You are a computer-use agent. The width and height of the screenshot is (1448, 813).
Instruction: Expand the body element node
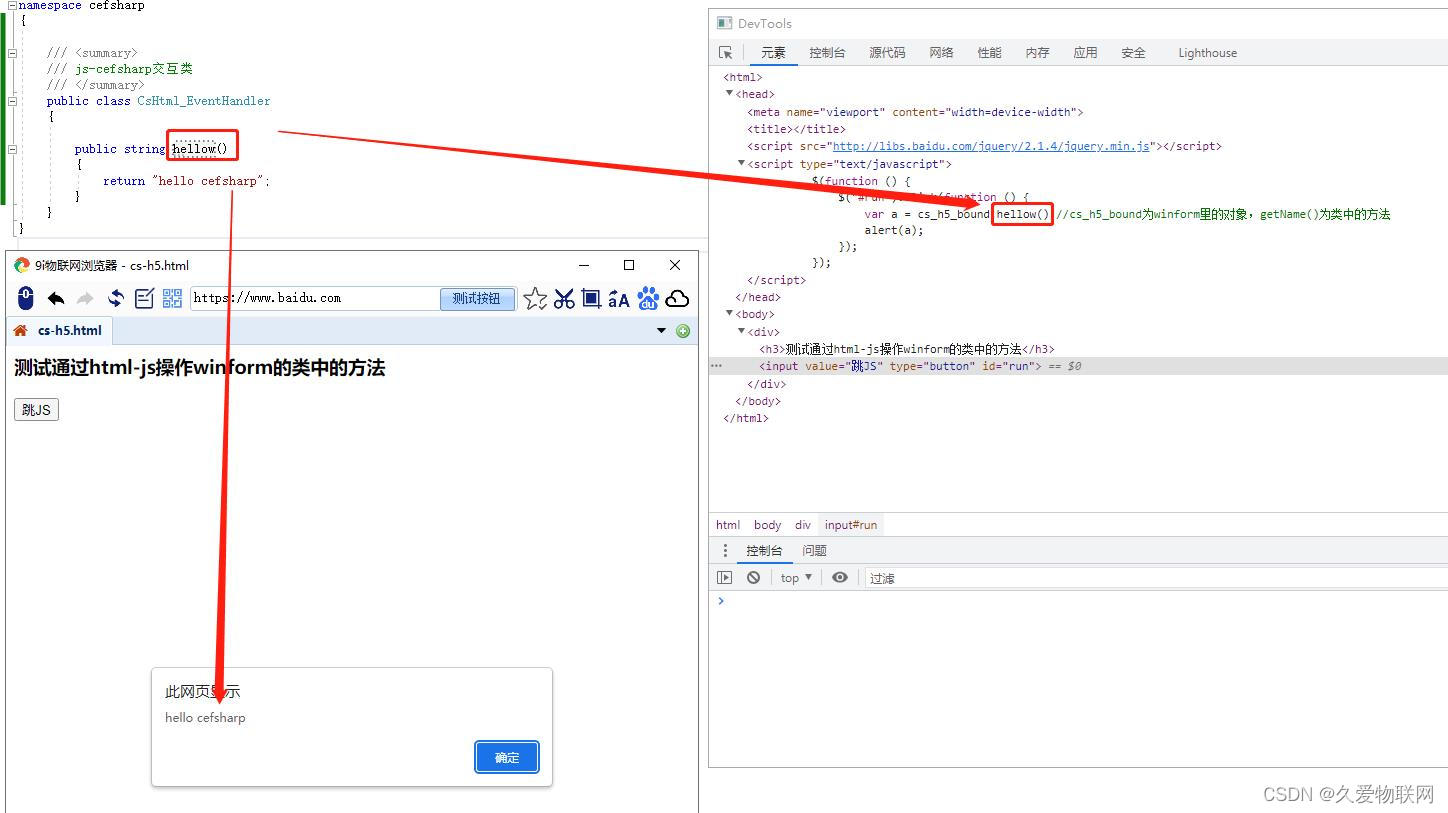730,313
